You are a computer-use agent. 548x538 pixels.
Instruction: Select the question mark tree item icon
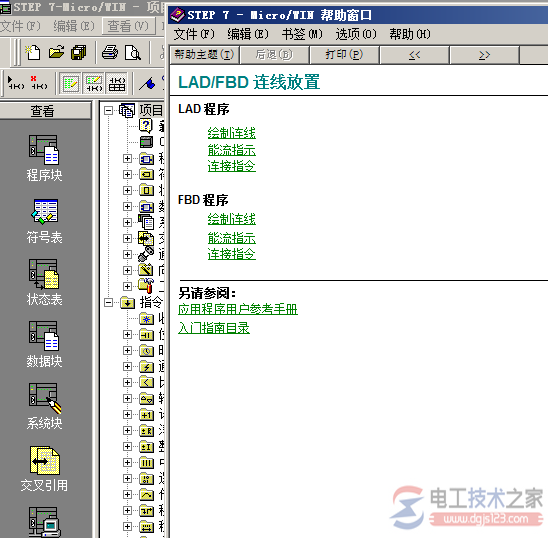(146, 126)
